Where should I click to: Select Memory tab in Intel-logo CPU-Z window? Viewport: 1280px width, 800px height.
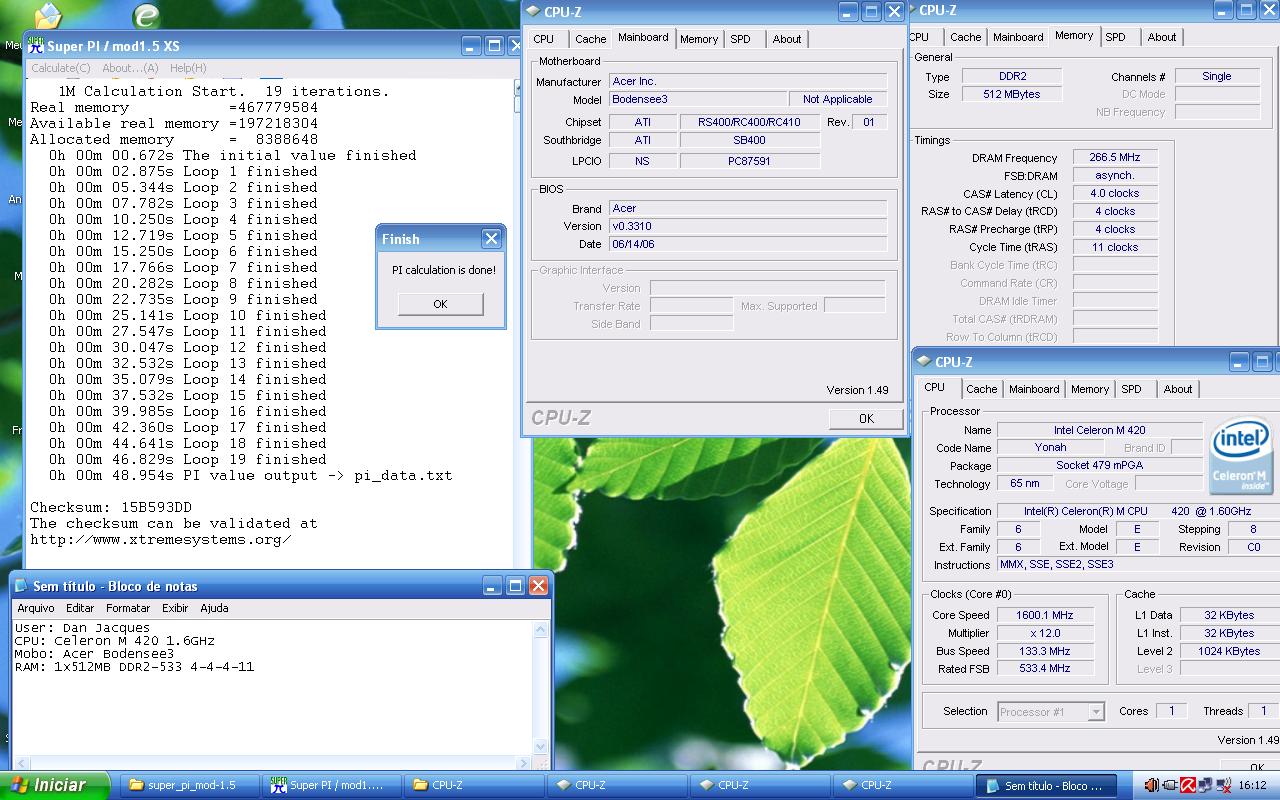pos(1090,389)
